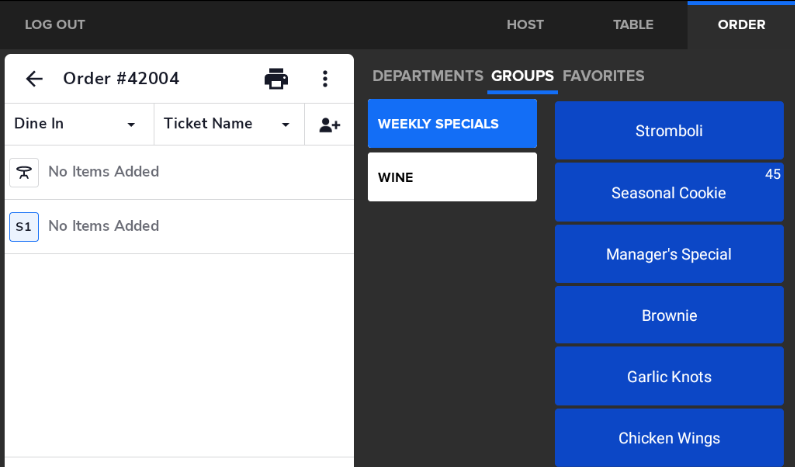Add Chicken Wings to the order
Image resolution: width=795 pixels, height=467 pixels.
pyautogui.click(x=669, y=438)
